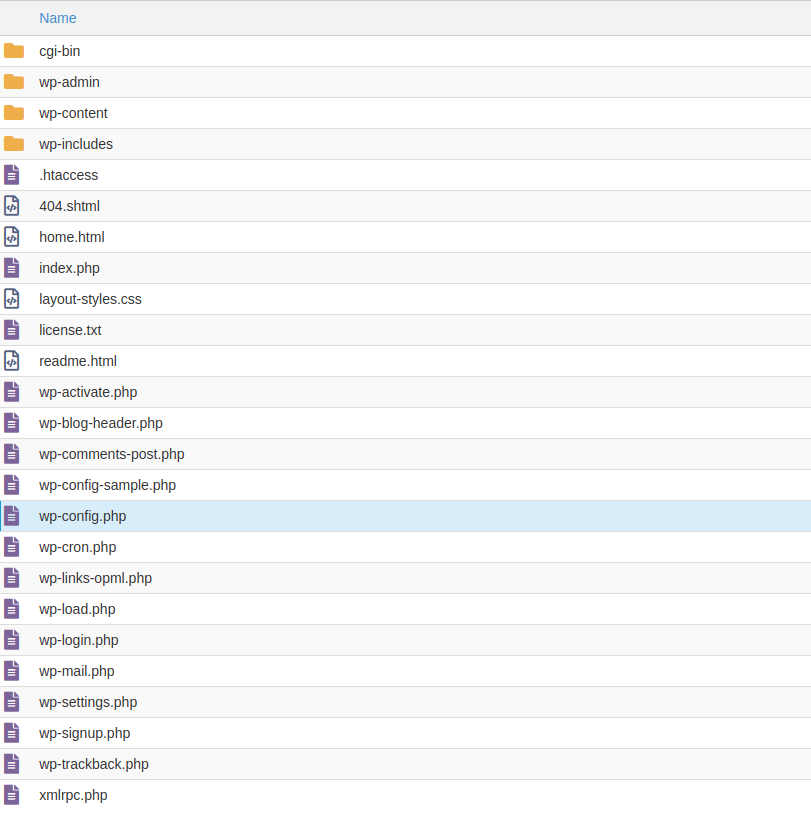Select the readme.html code file icon

click(x=12, y=361)
